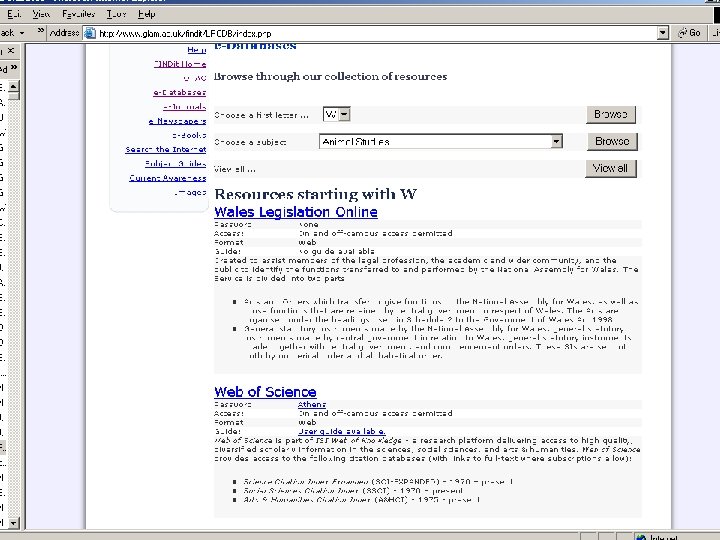Click 'Resources starting with W' heading

pos(315,194)
